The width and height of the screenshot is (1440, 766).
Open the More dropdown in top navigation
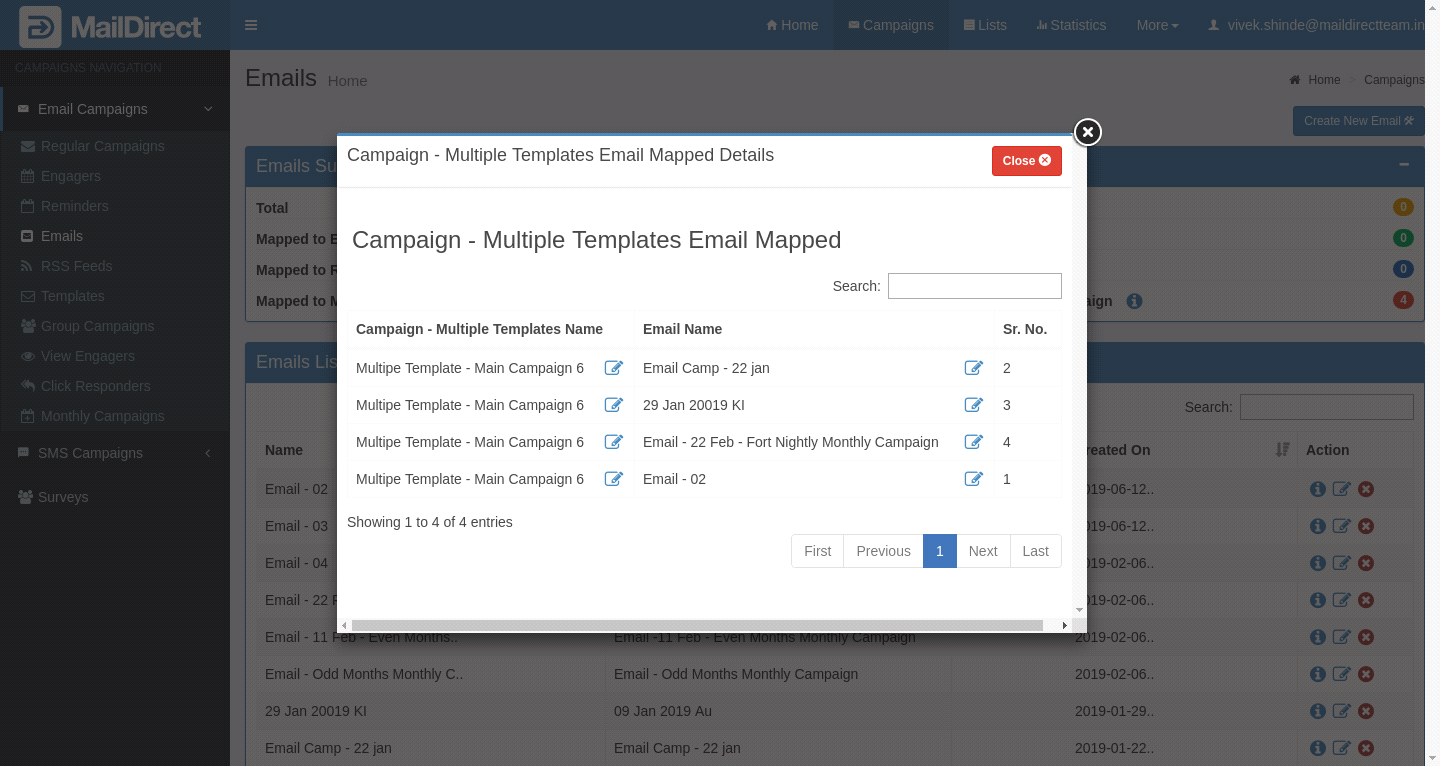click(x=1157, y=25)
